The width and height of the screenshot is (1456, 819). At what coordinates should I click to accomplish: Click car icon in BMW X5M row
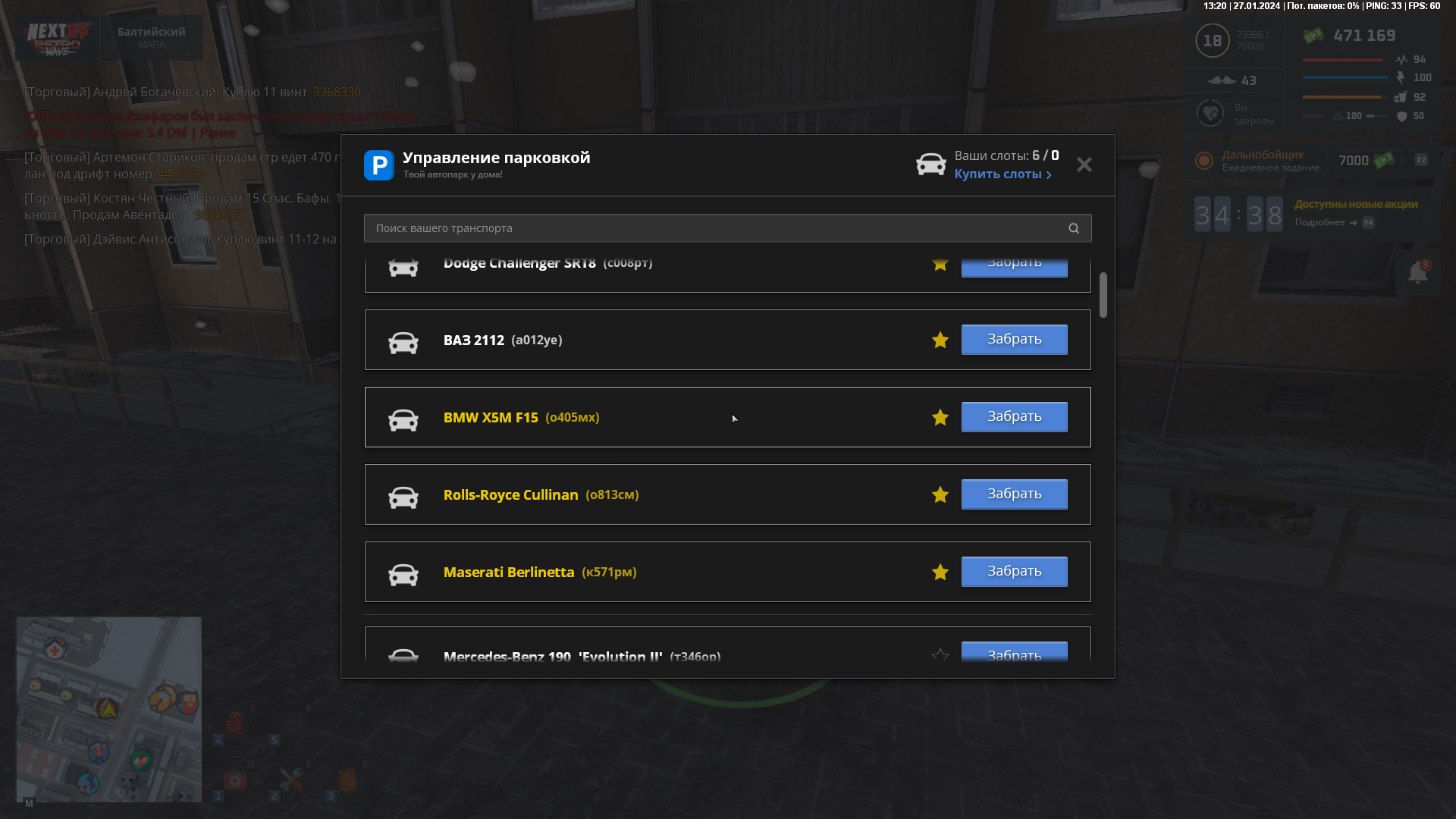point(403,419)
